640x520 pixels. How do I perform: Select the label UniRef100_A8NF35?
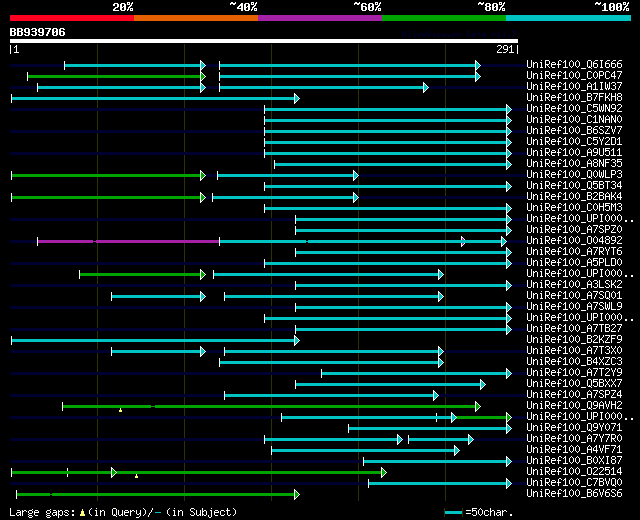(x=574, y=164)
